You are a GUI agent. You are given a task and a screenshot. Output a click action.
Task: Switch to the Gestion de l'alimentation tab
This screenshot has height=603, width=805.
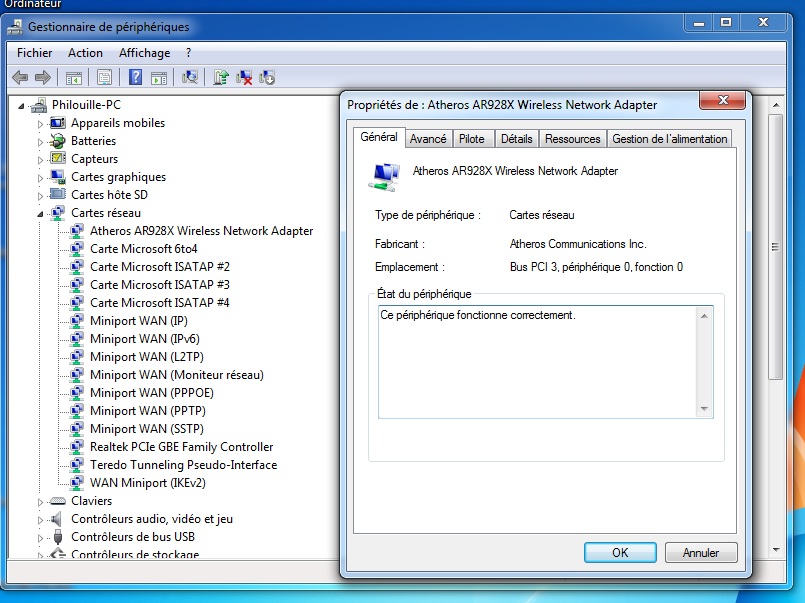(669, 139)
